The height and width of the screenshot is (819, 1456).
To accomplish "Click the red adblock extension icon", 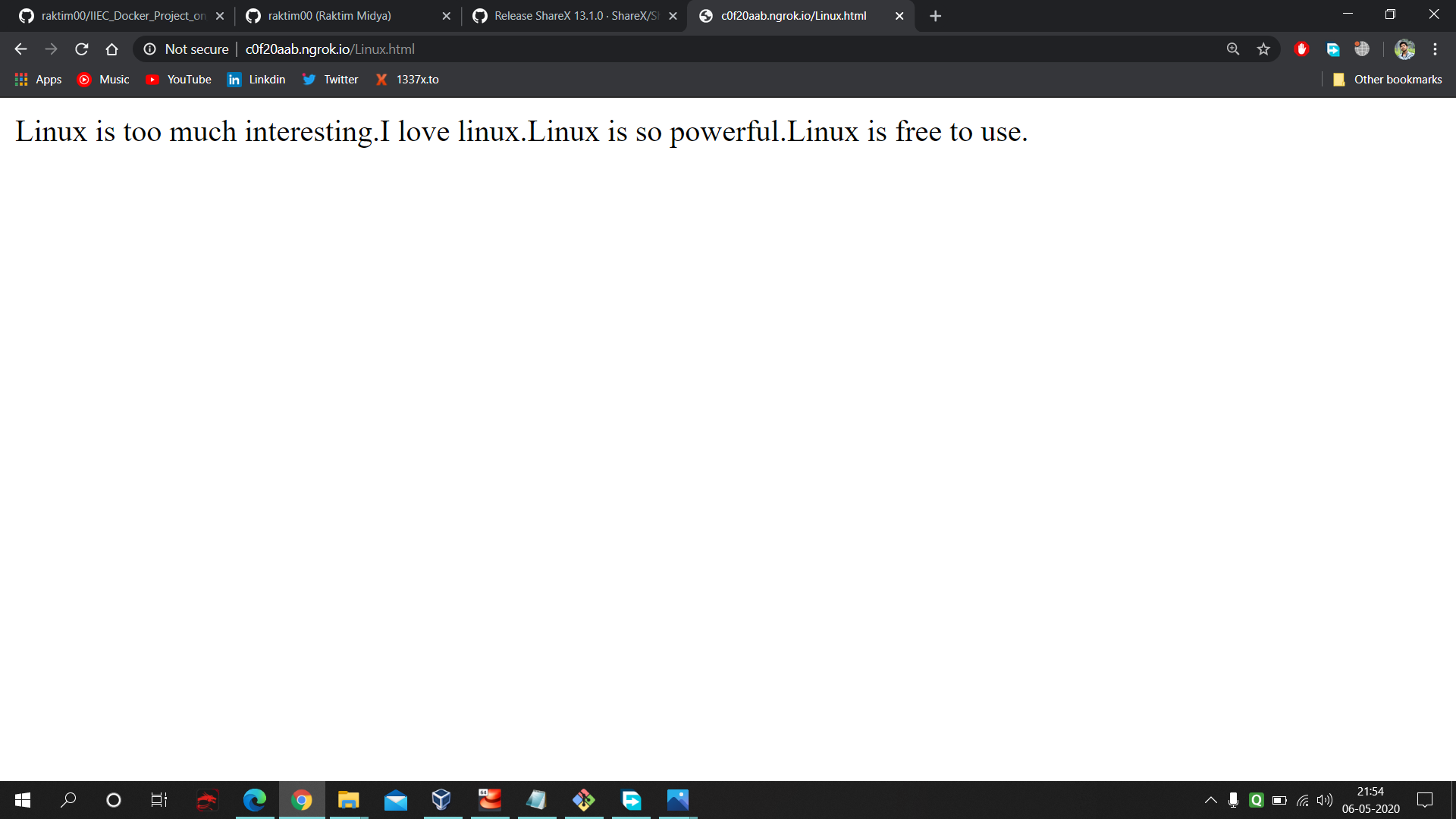I will (x=1301, y=49).
